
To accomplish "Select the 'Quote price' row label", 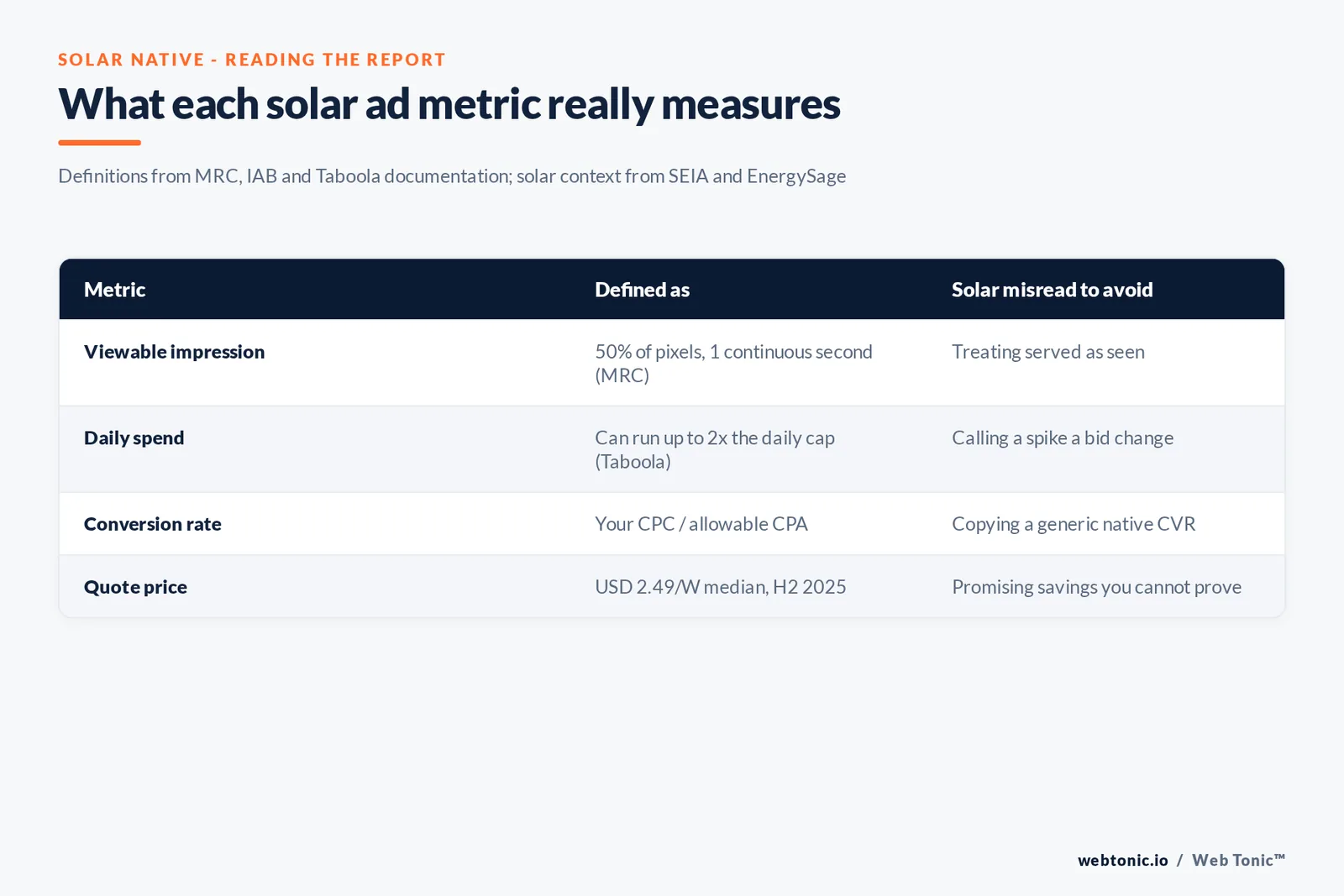I will 135,587.
